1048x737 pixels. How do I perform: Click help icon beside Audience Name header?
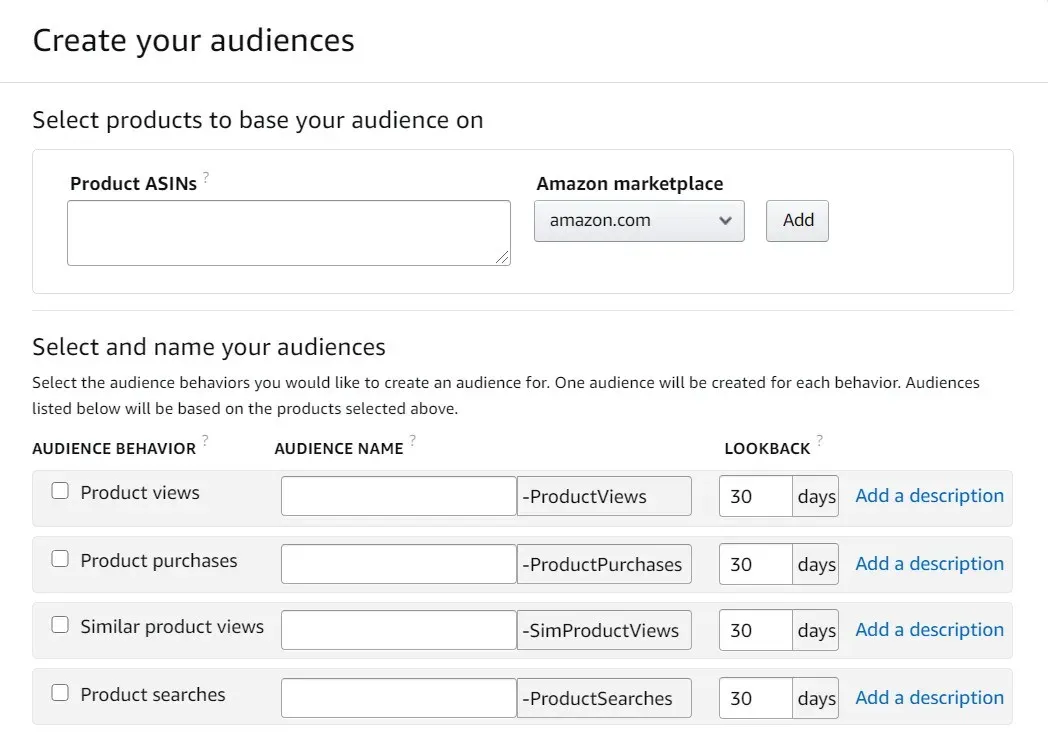click(413, 441)
